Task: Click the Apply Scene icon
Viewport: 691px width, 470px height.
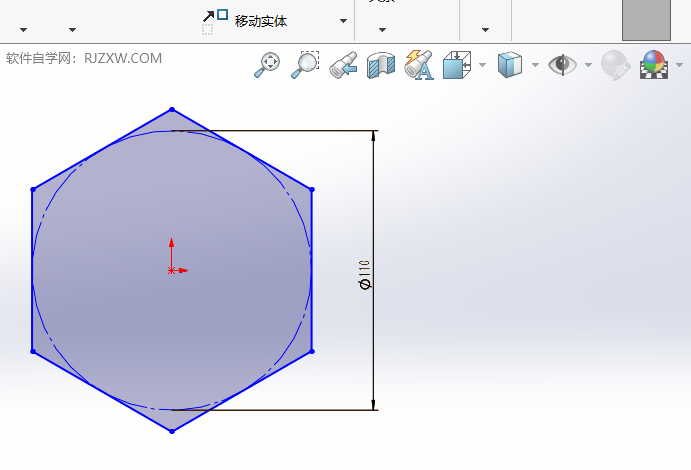Action: [654, 65]
